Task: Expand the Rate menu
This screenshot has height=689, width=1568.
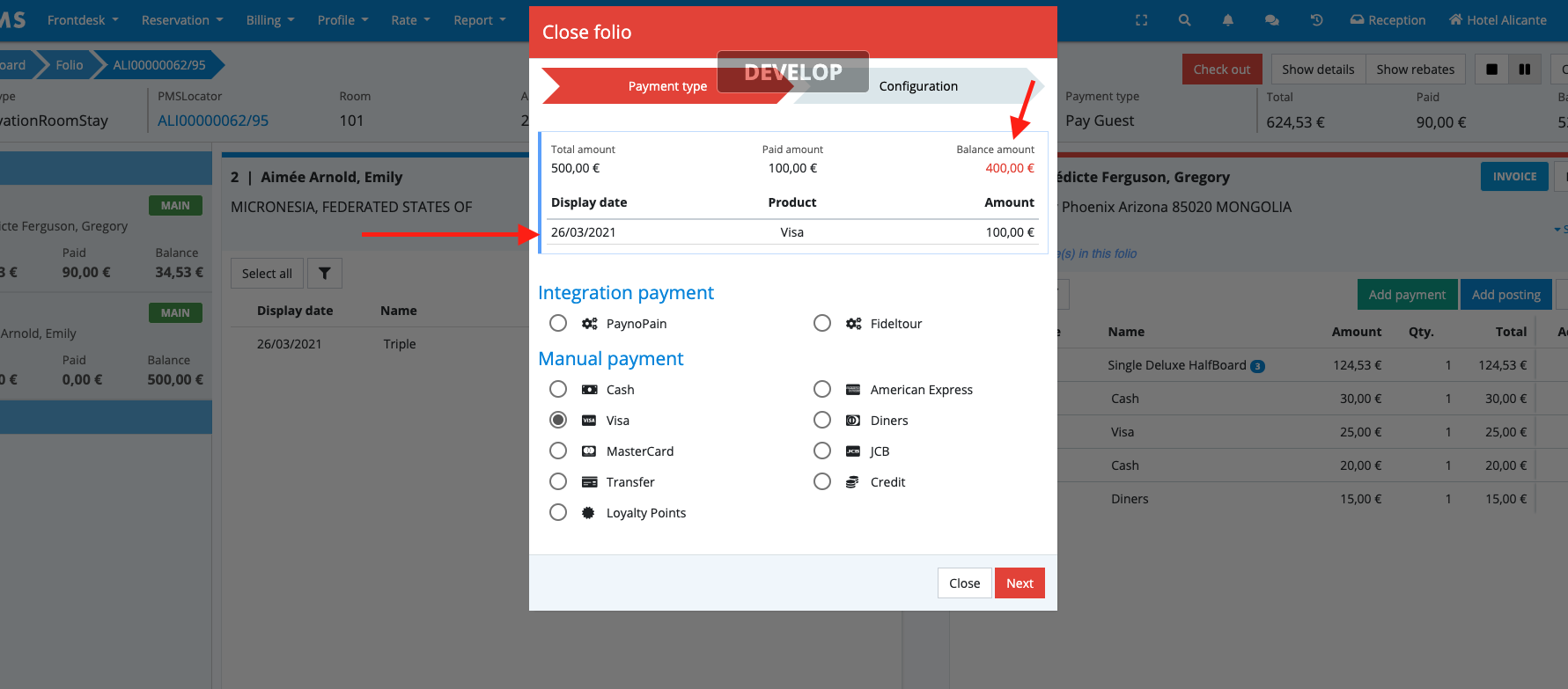Action: [410, 20]
